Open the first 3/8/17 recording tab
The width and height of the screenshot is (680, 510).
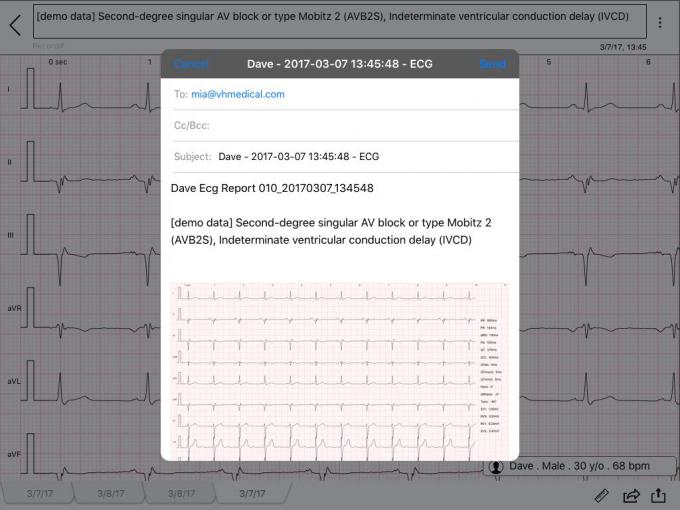[111, 494]
